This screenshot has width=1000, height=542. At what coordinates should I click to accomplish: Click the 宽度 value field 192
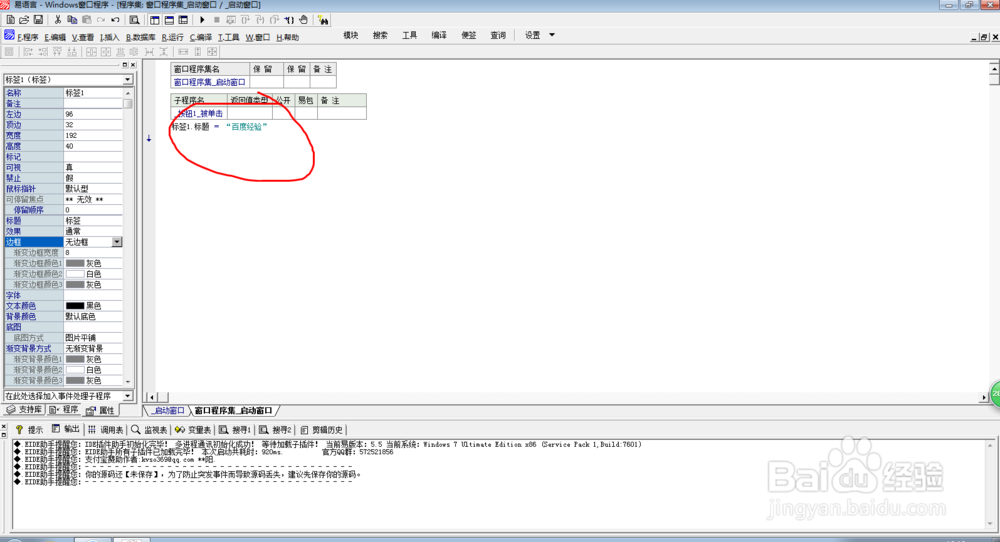92,135
